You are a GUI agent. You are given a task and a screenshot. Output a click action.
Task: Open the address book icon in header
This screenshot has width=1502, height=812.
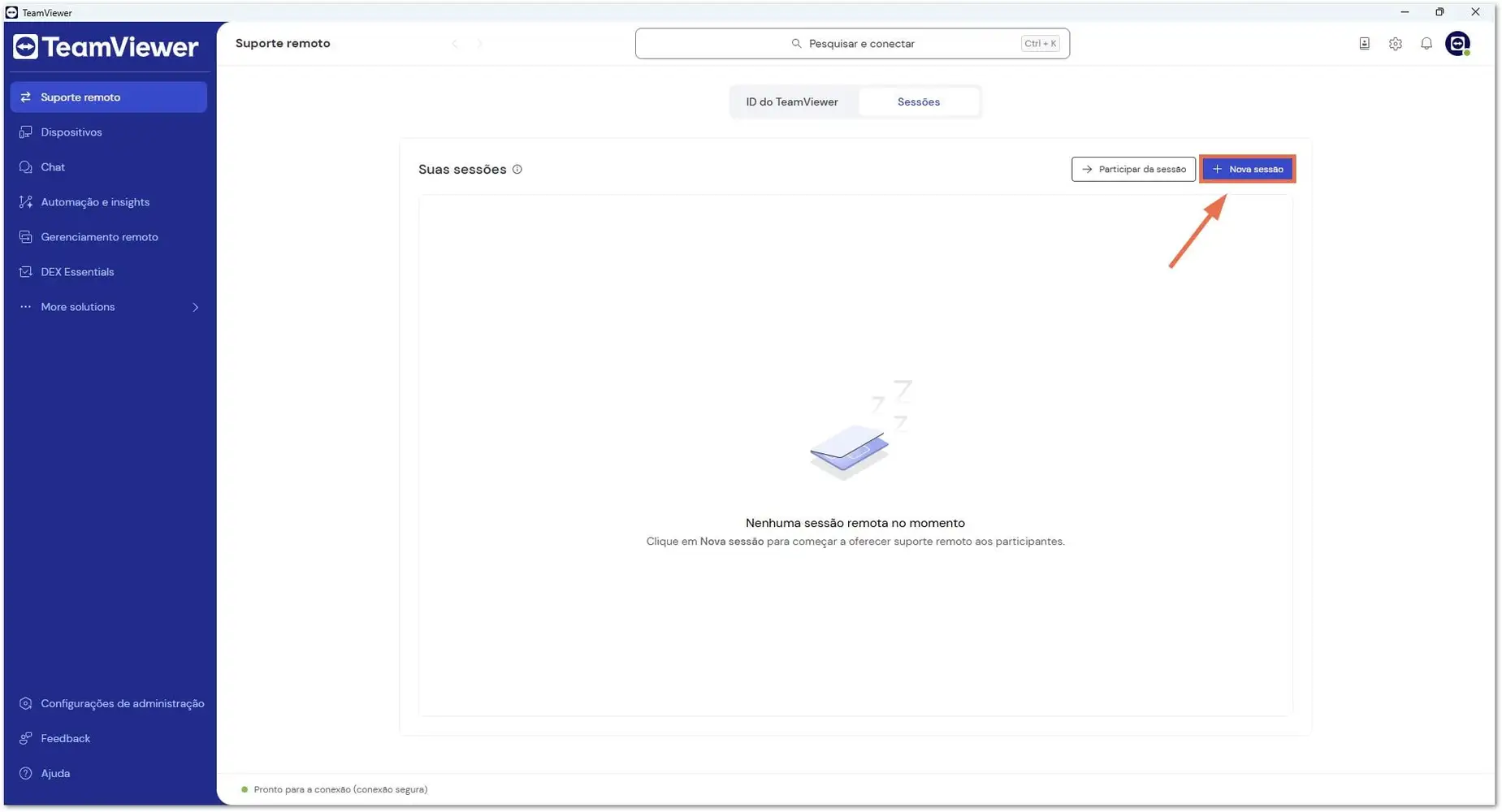point(1365,44)
